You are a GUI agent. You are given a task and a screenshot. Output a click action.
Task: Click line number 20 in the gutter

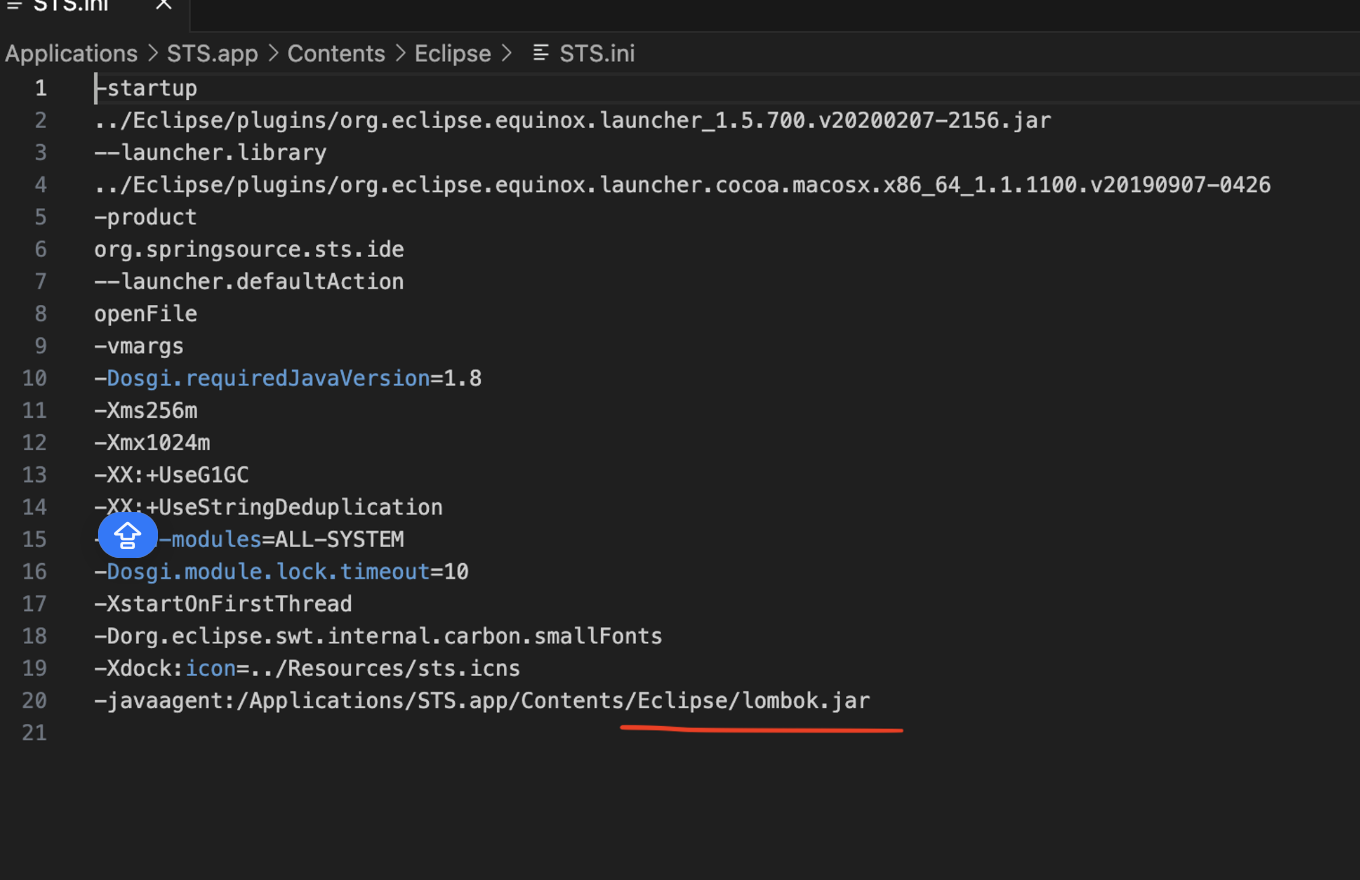(x=35, y=700)
